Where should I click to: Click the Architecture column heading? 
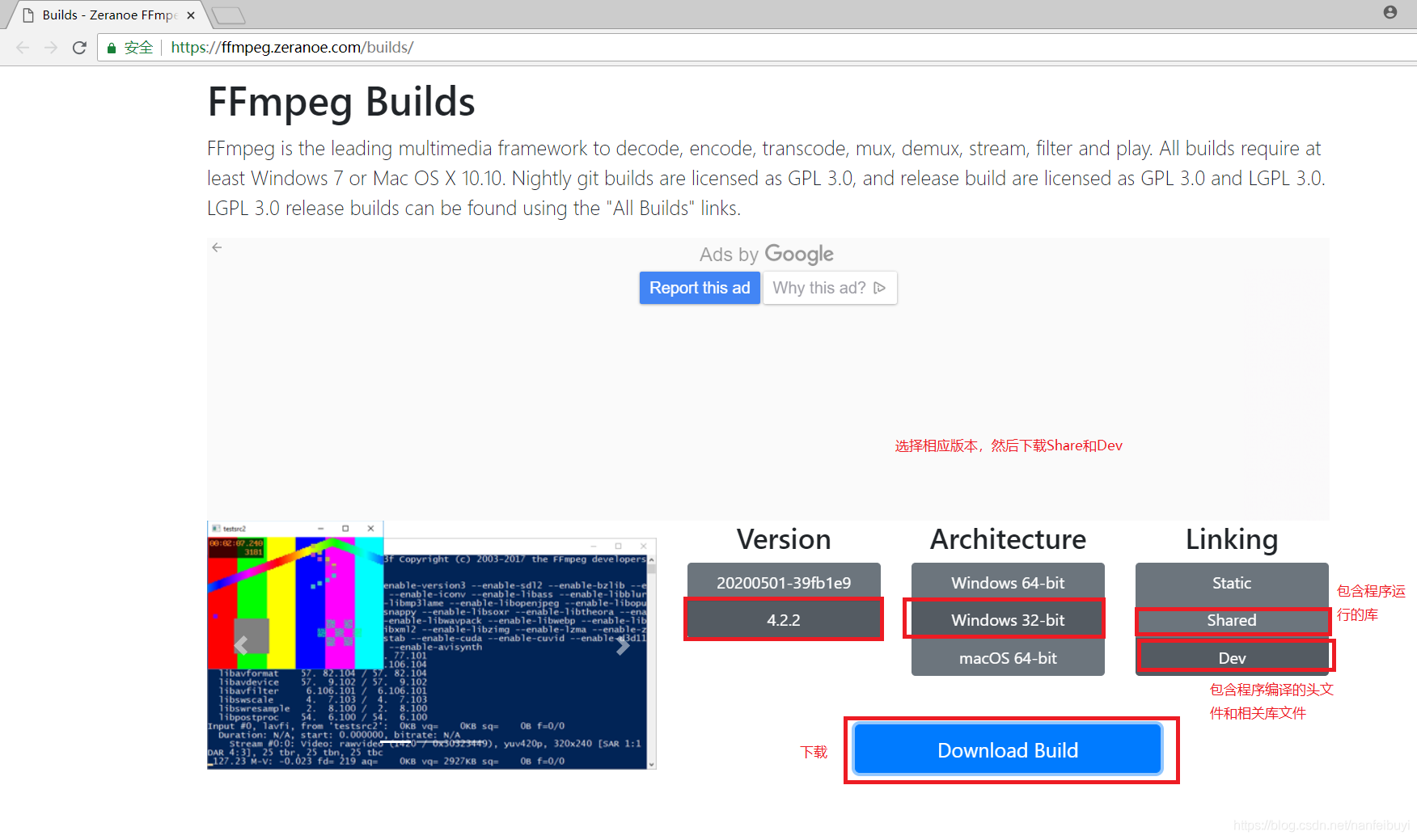coord(1008,539)
